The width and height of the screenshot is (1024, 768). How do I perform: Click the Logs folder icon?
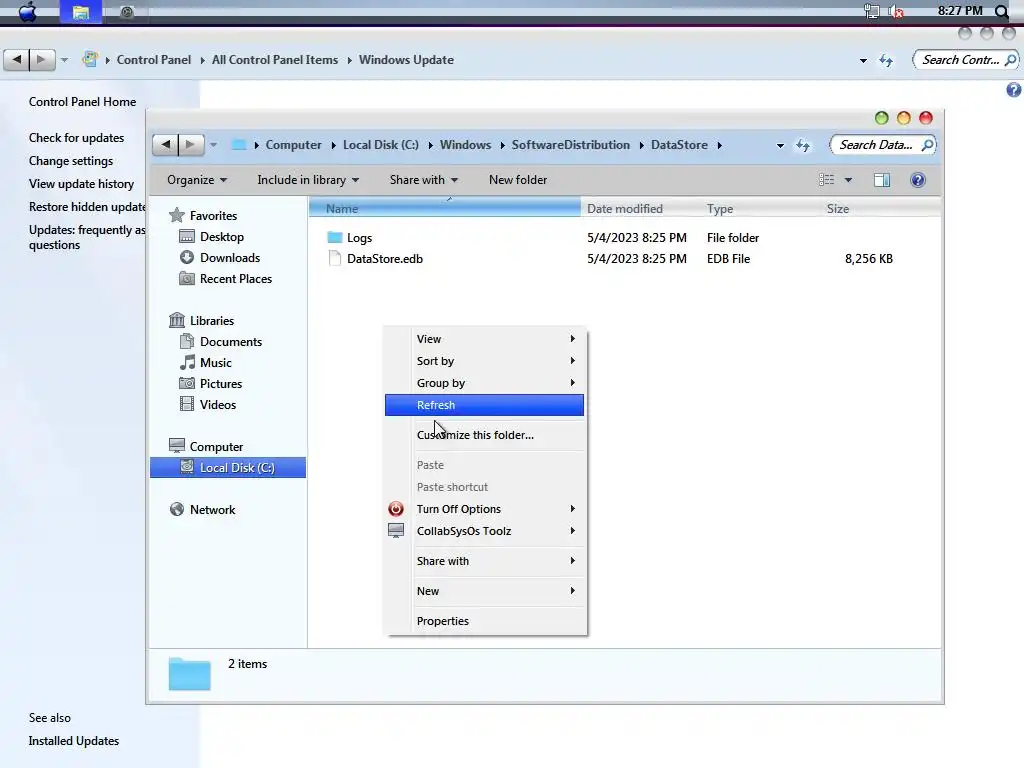[x=335, y=237]
